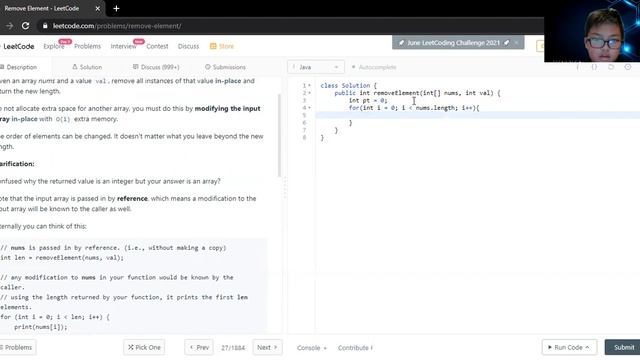
Task: Click the 27/1884 problem counter
Action: pos(233,348)
